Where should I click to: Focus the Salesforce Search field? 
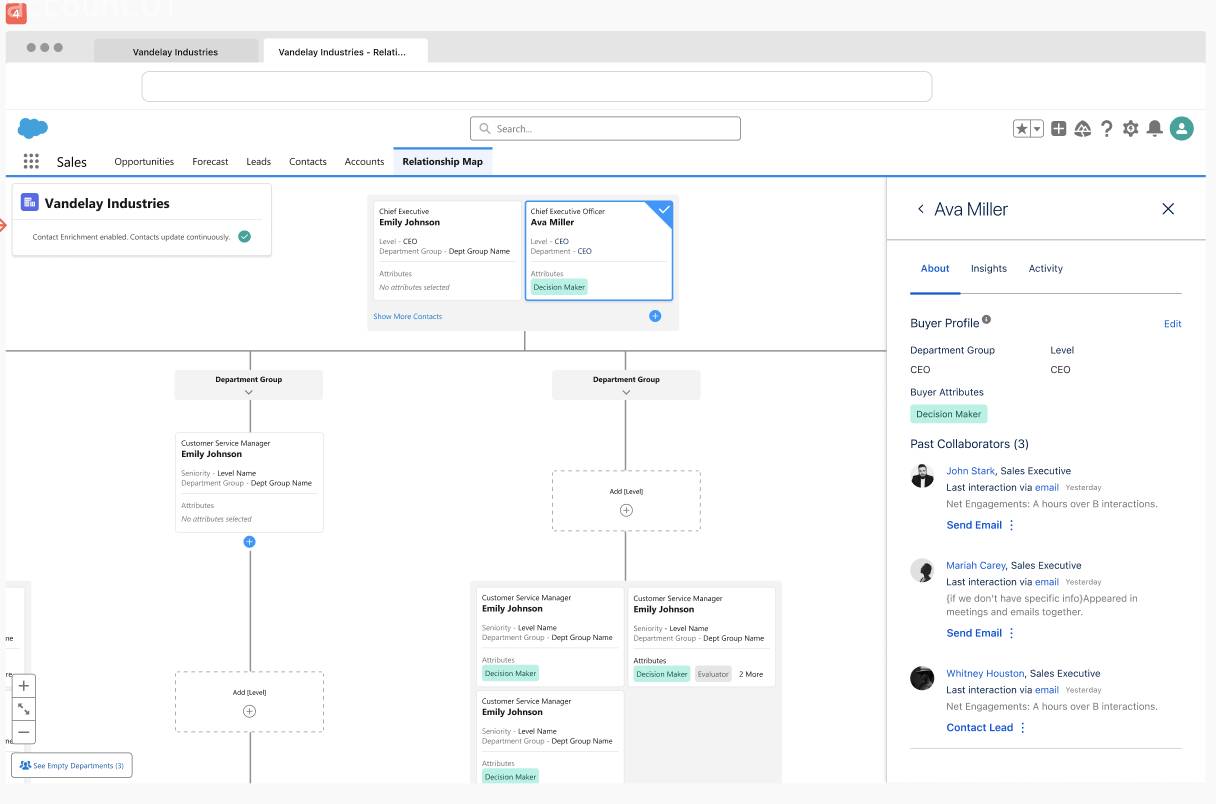[605, 128]
